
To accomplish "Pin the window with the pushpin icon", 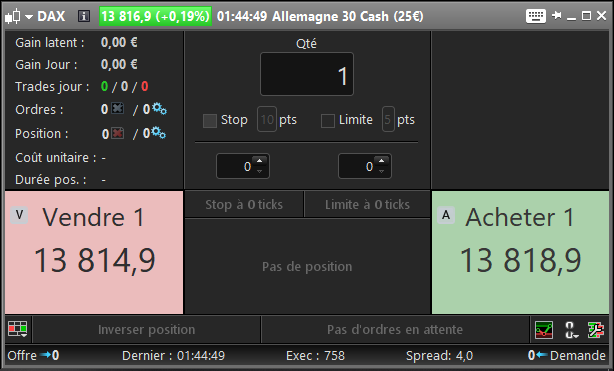I will coord(556,16).
